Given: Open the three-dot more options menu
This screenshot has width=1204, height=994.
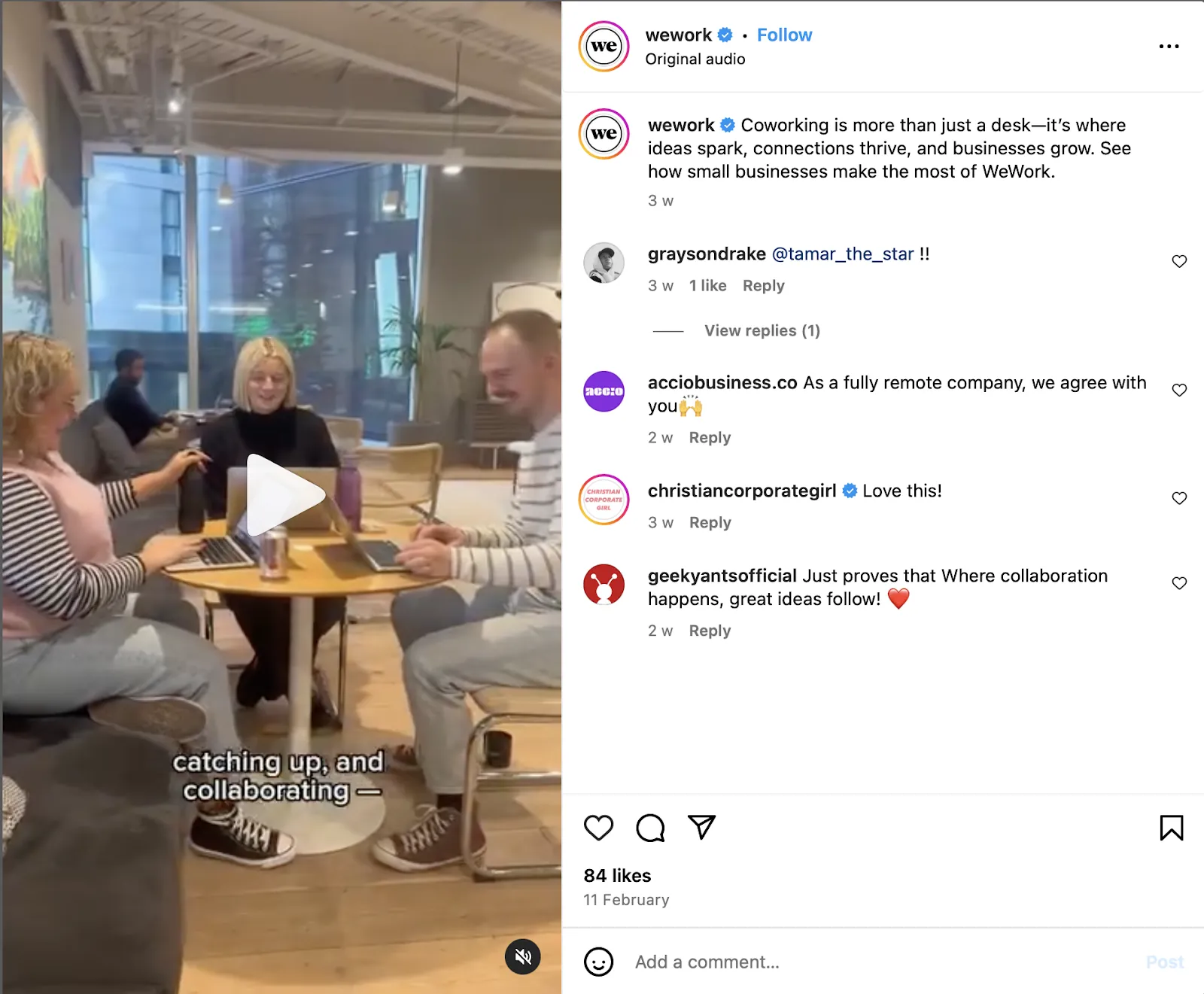Looking at the screenshot, I should 1169,47.
